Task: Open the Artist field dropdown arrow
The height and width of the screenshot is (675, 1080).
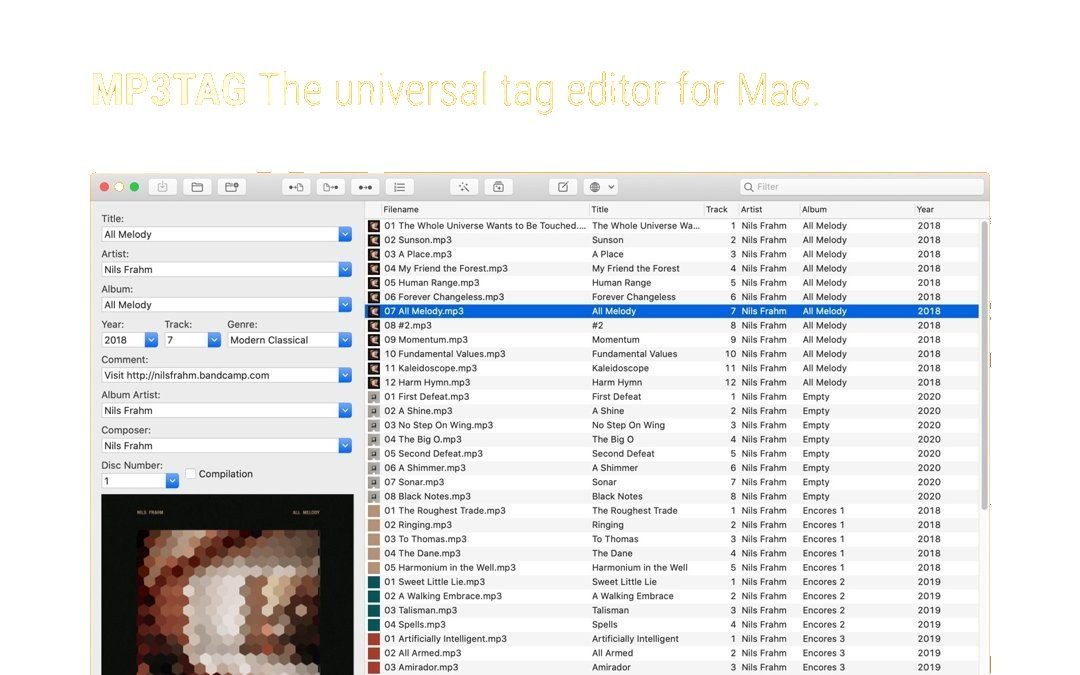Action: 345,269
